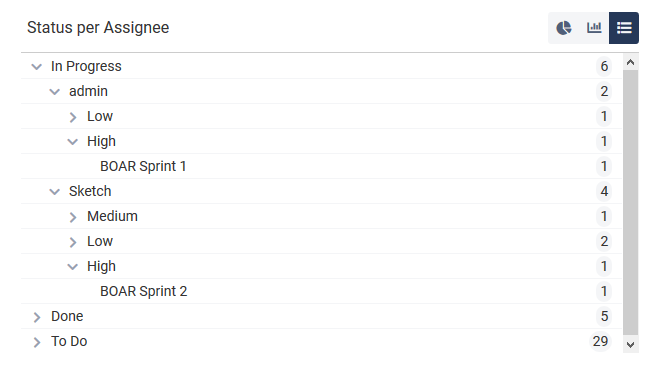The width and height of the screenshot is (656, 366).
Task: Expand Low priority under admin
Action: pyautogui.click(x=73, y=117)
